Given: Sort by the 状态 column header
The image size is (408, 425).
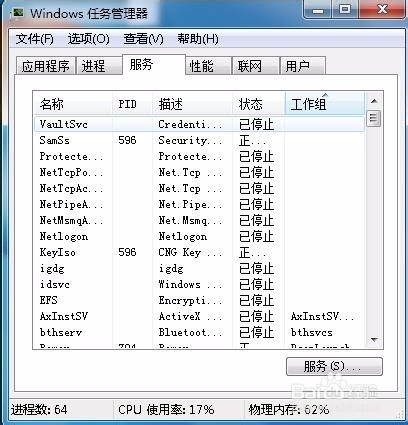Looking at the screenshot, I should tap(259, 104).
